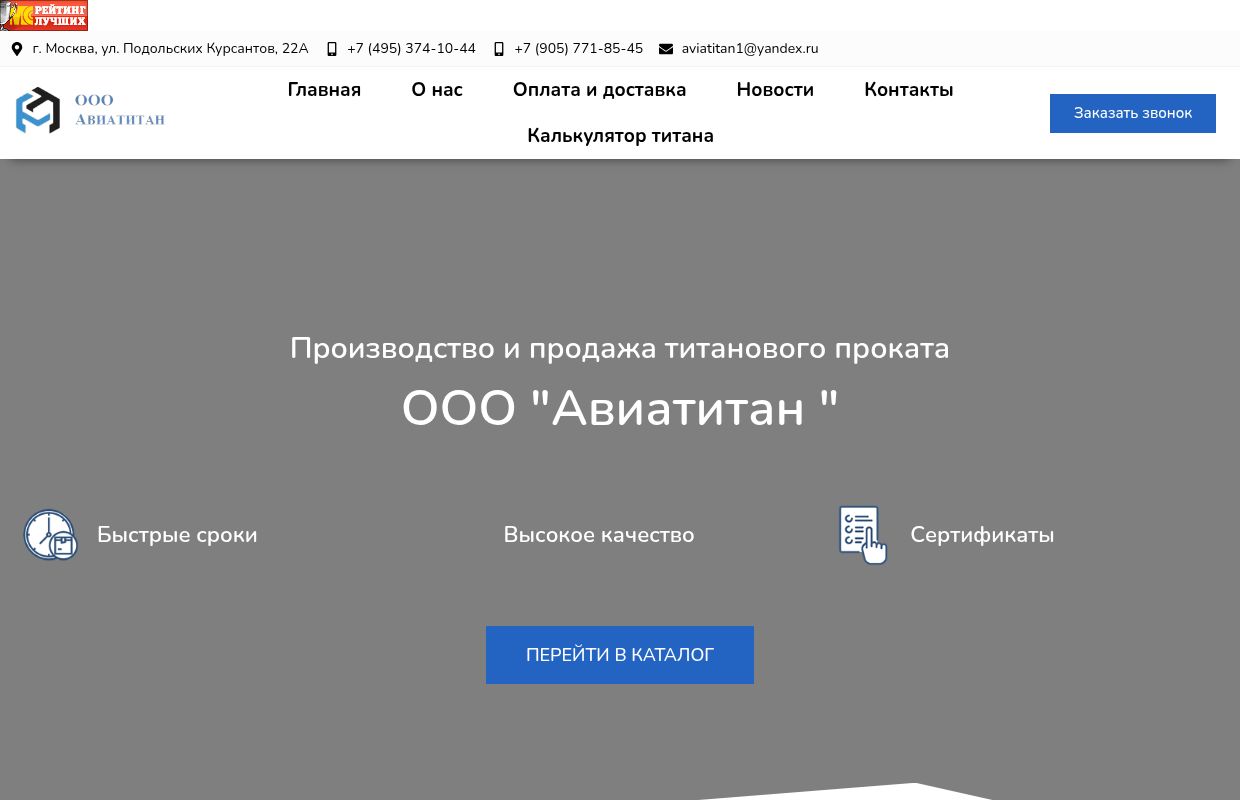Go to the О нас page
This screenshot has width=1240, height=800.
437,90
